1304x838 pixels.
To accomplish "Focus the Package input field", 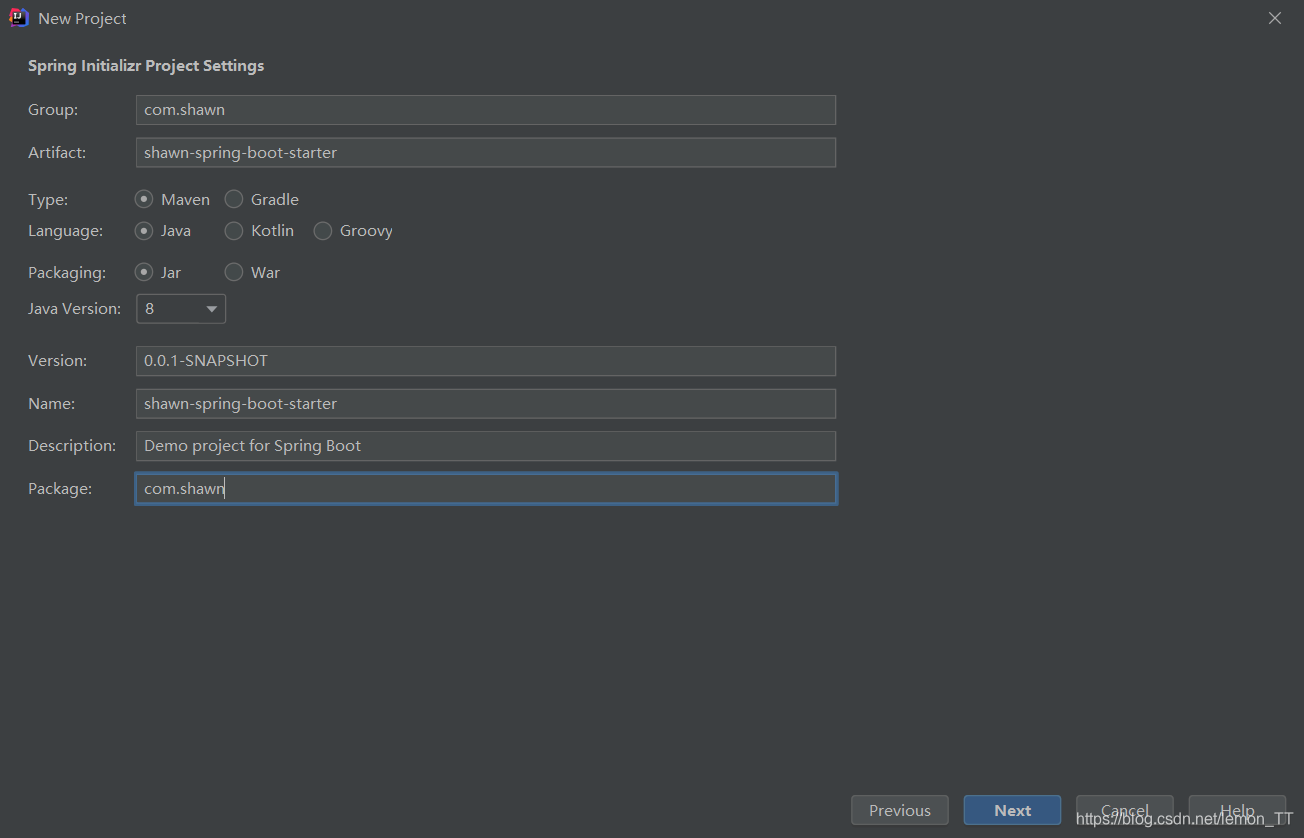I will (486, 489).
